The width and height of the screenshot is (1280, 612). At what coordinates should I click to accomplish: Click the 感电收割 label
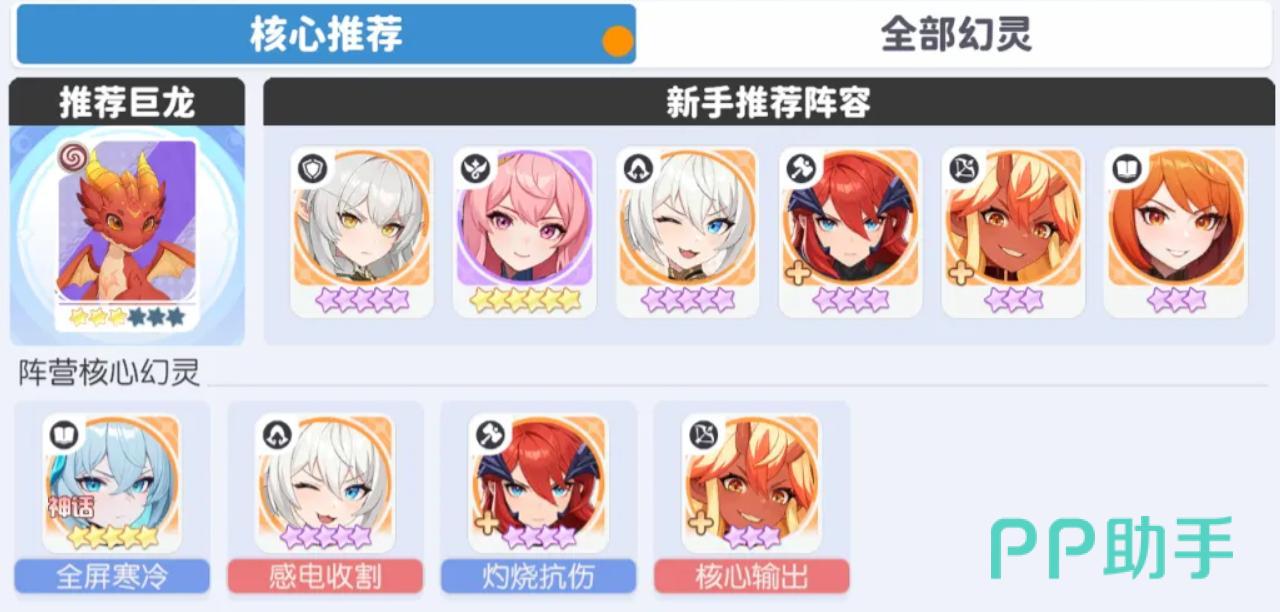pyautogui.click(x=325, y=577)
